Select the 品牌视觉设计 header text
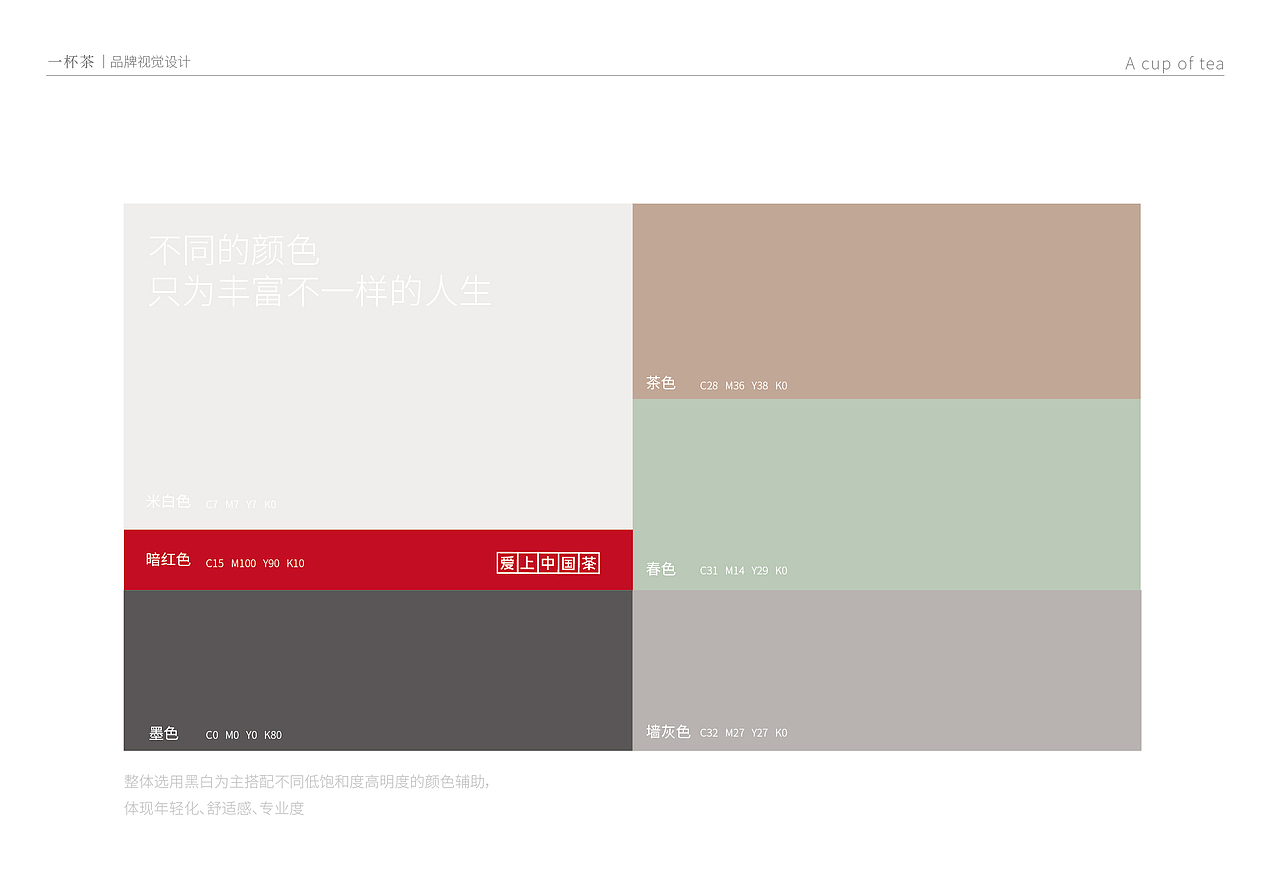Image resolution: width=1280 pixels, height=896 pixels. (150, 62)
